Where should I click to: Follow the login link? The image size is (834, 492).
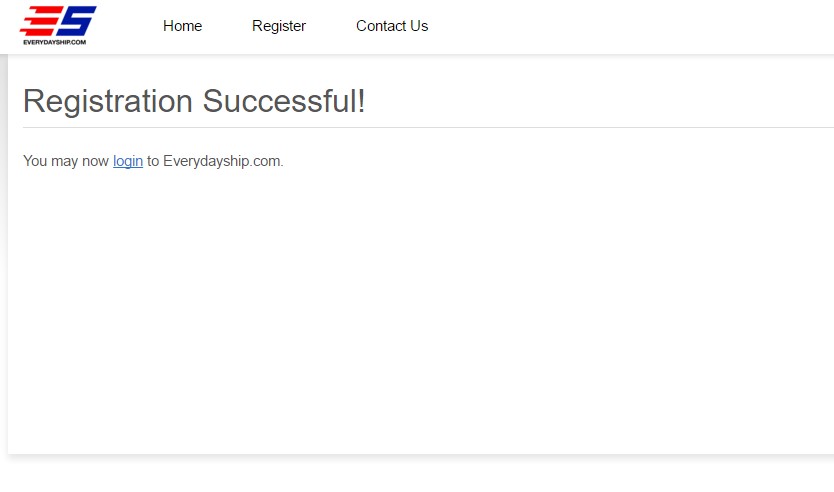coord(128,161)
